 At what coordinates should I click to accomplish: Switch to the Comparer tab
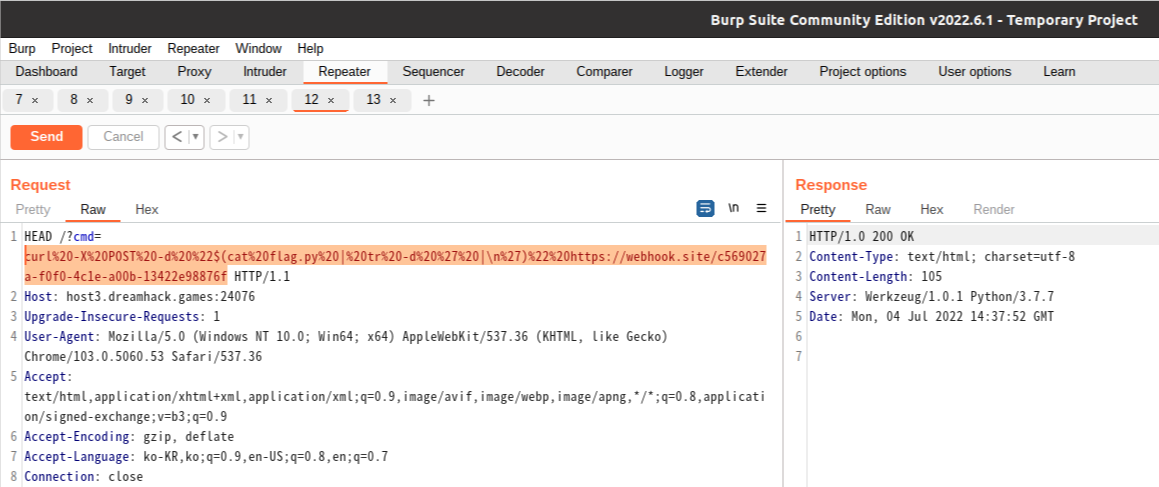pyautogui.click(x=605, y=72)
